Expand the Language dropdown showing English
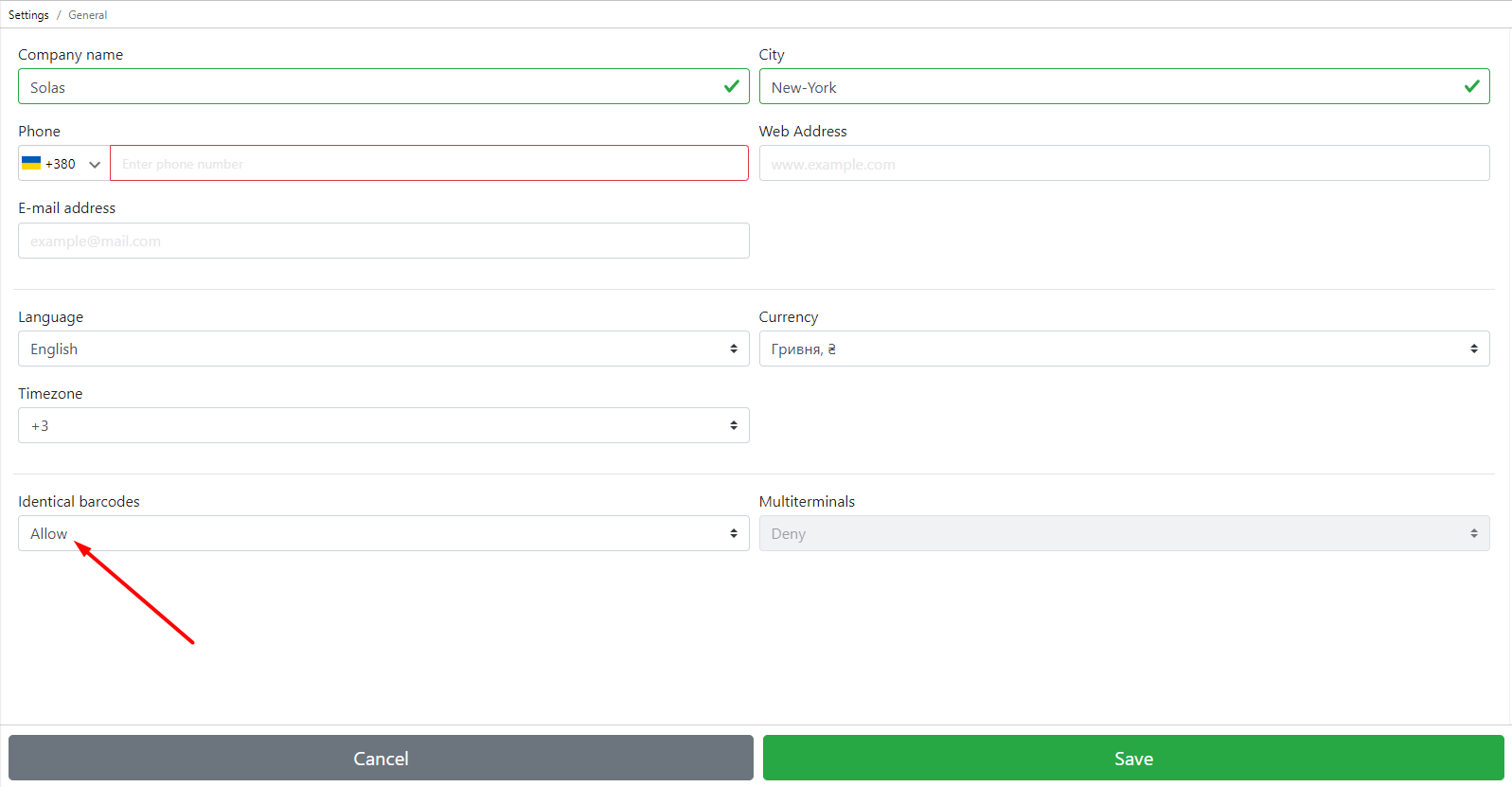Viewport: 1512px width, 787px height. 382,349
